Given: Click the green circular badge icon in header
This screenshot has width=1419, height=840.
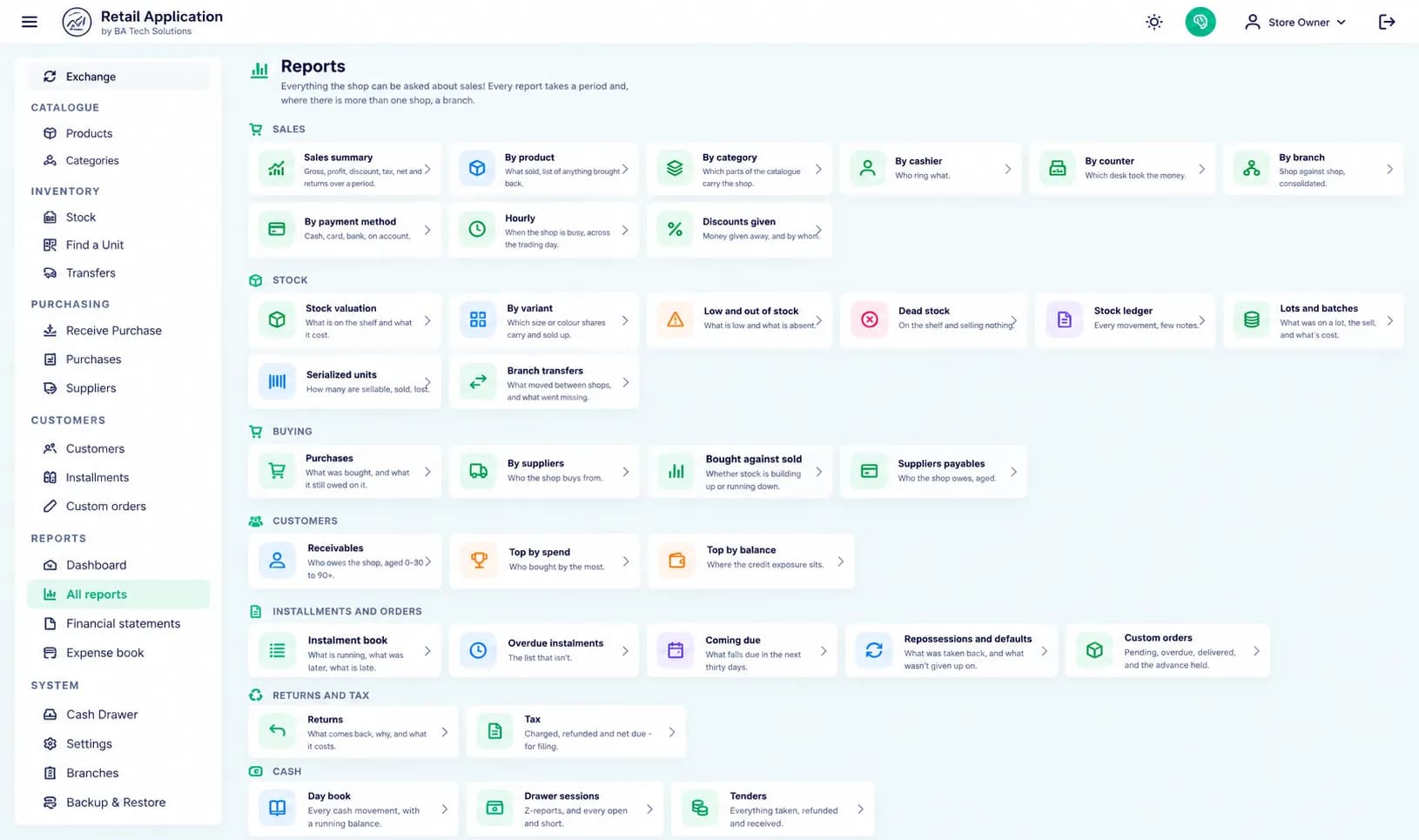Looking at the screenshot, I should (x=1200, y=22).
